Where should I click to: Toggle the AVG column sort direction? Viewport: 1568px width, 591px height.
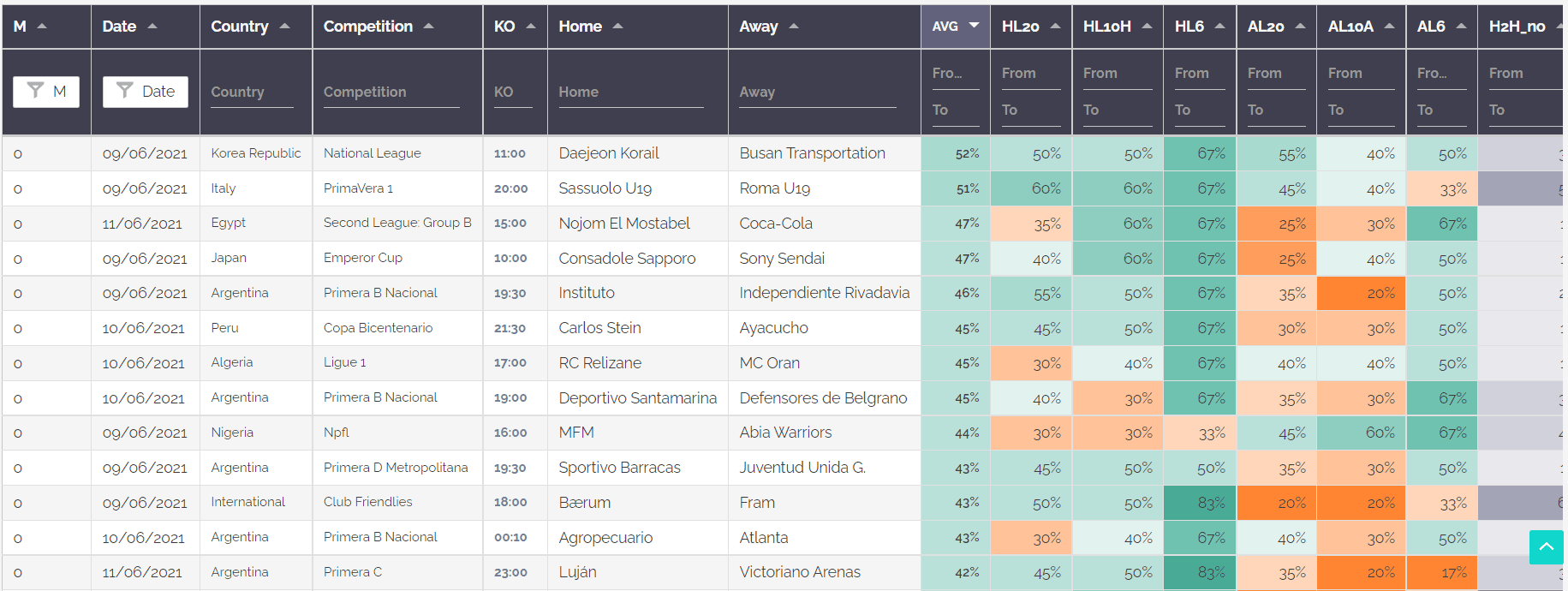click(x=975, y=26)
